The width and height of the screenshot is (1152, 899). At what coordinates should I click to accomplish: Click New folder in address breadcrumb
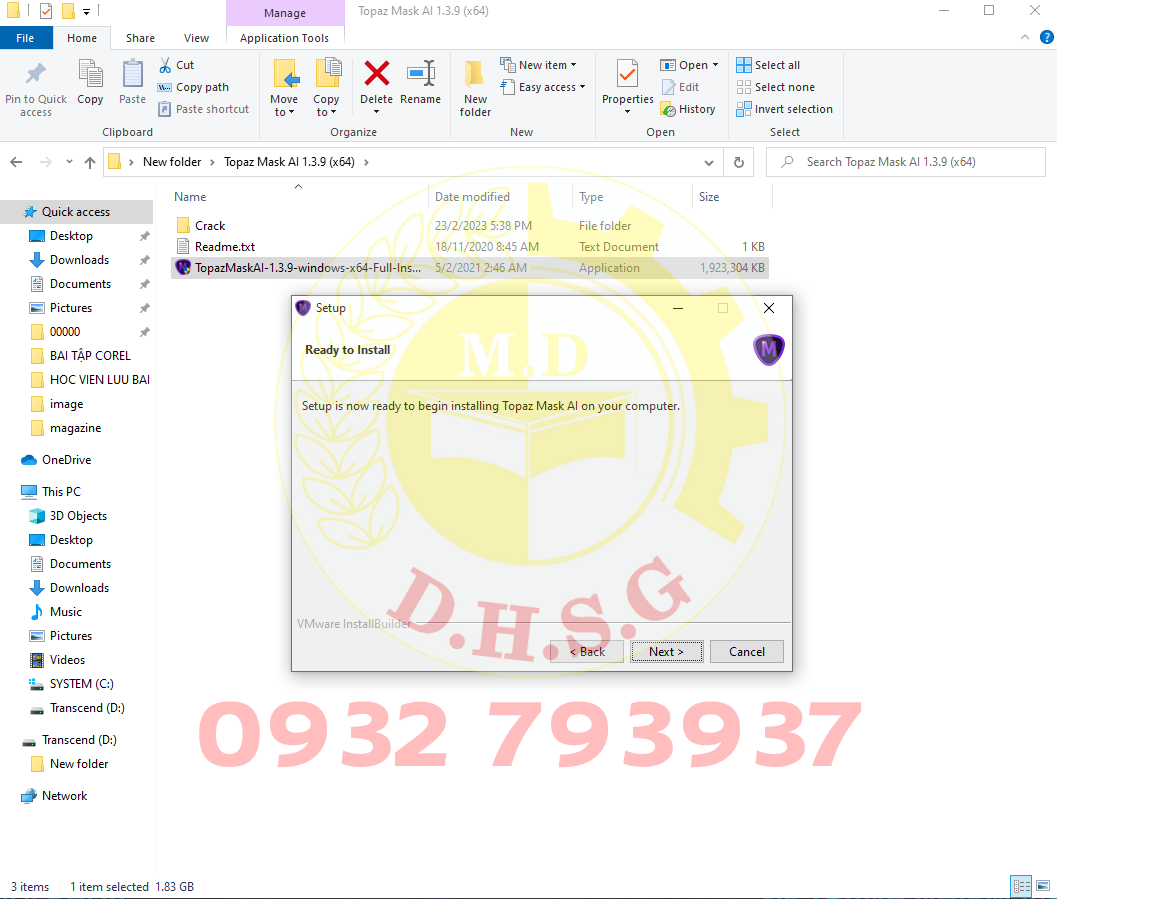pyautogui.click(x=172, y=162)
